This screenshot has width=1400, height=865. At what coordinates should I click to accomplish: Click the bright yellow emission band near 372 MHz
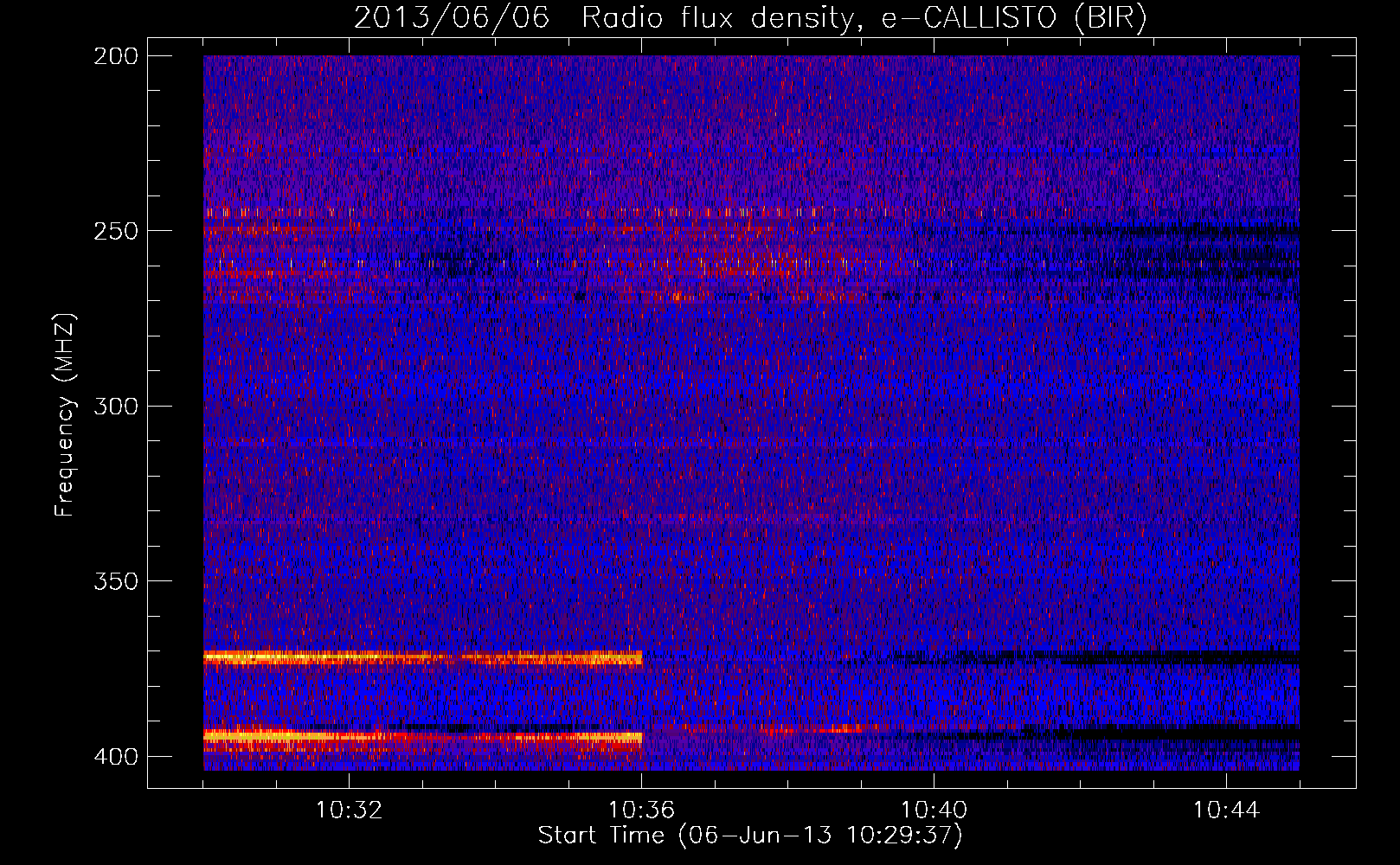(423, 658)
